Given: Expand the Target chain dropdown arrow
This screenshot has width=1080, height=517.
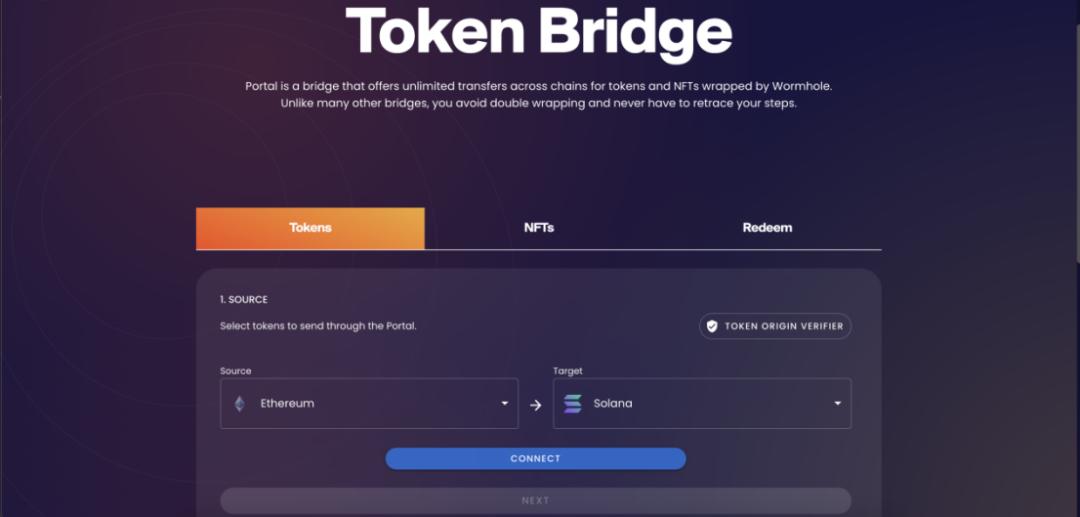Looking at the screenshot, I should point(837,404).
